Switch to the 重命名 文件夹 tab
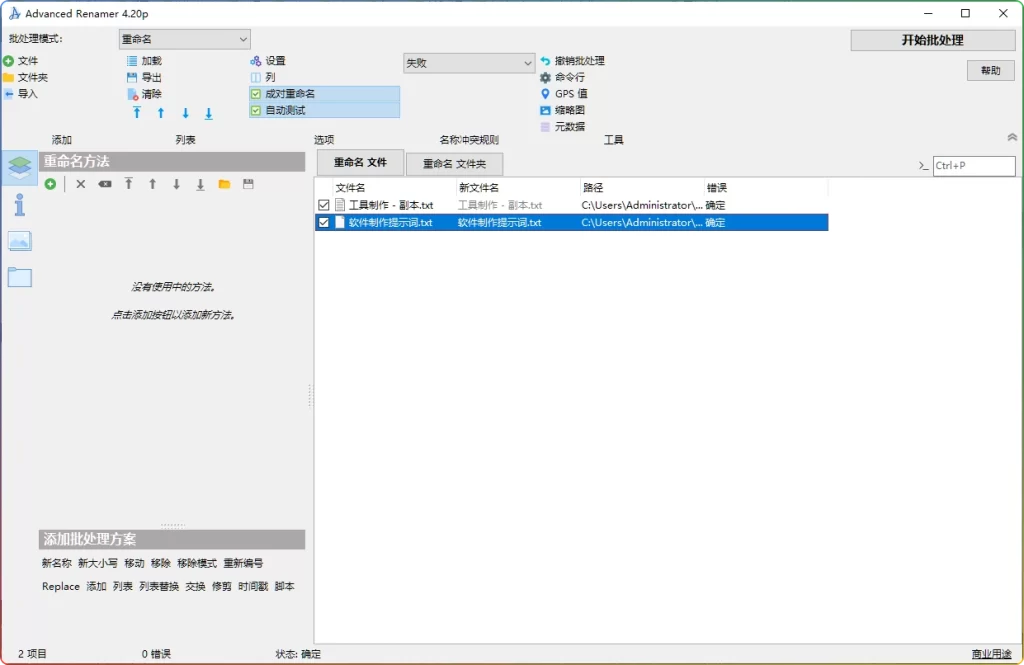1024x665 pixels. click(455, 163)
